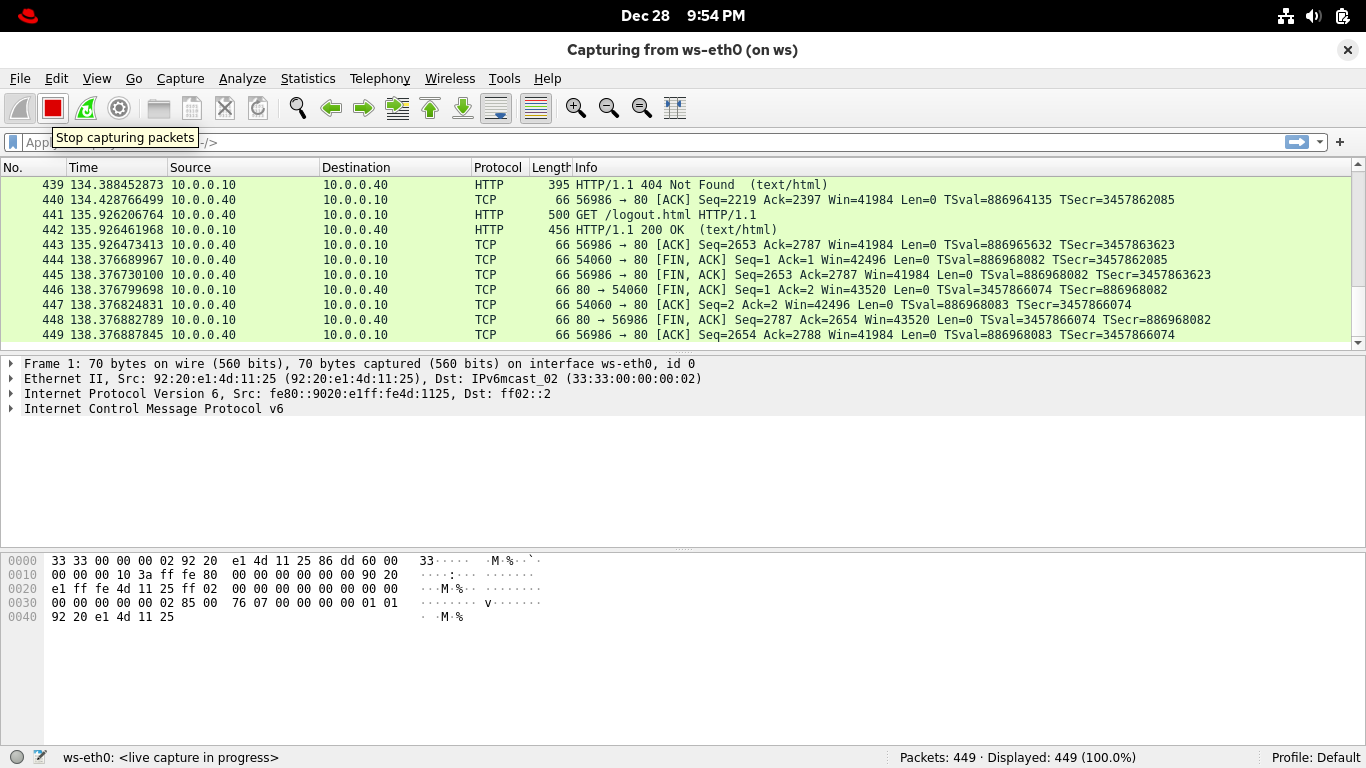1366x768 pixels.
Task: Click the Find a packet magnifier
Action: pos(297,108)
